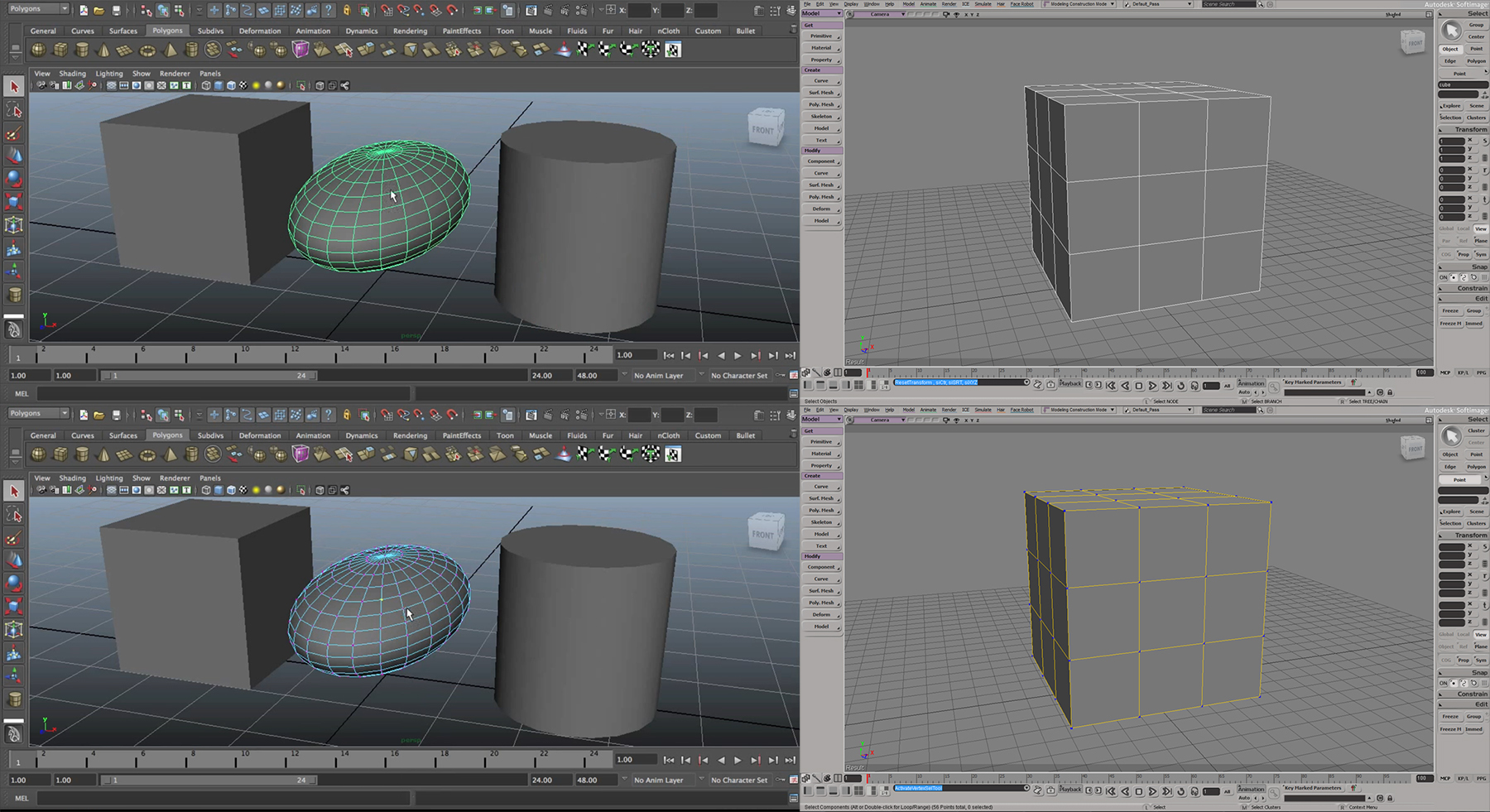1490x812 pixels.
Task: Click polygon cone shelf icon in upper Maya window
Action: [103, 50]
